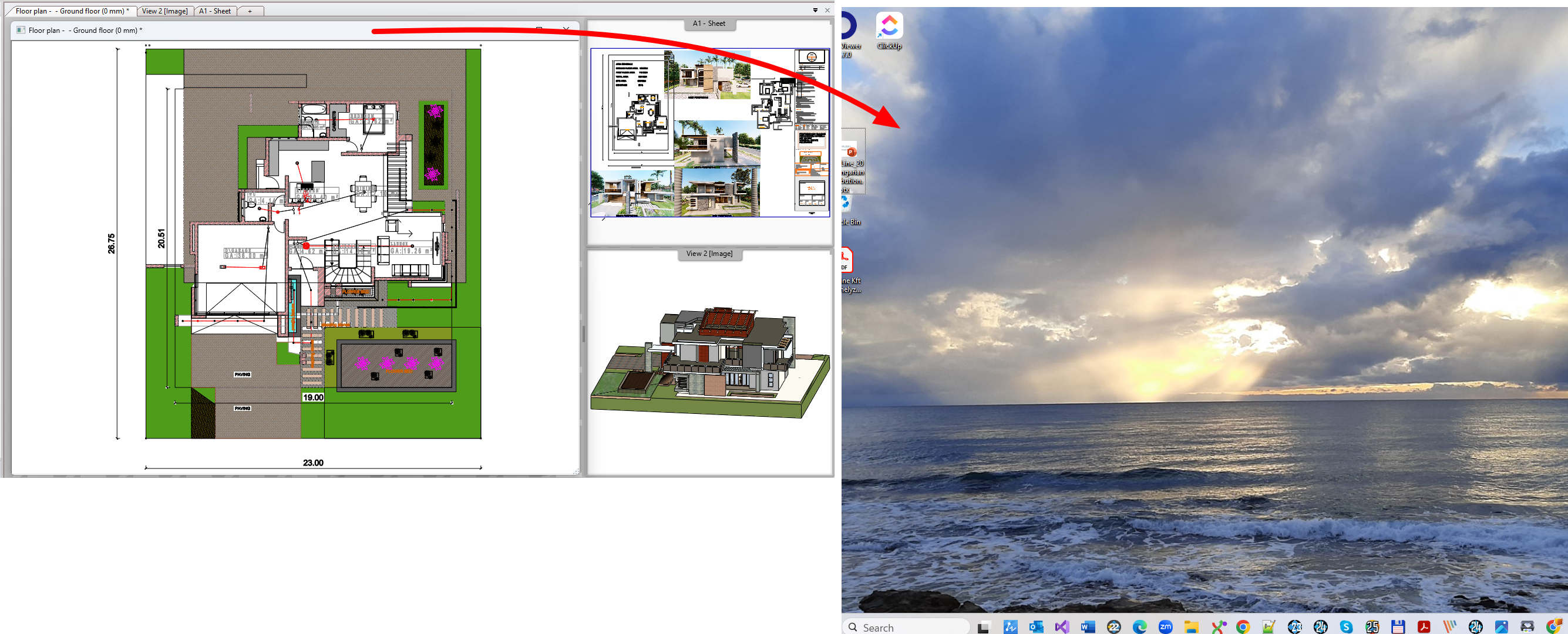Viewport: 1568px width, 634px height.
Task: Open the tab list dropdown arrow
Action: (815, 11)
